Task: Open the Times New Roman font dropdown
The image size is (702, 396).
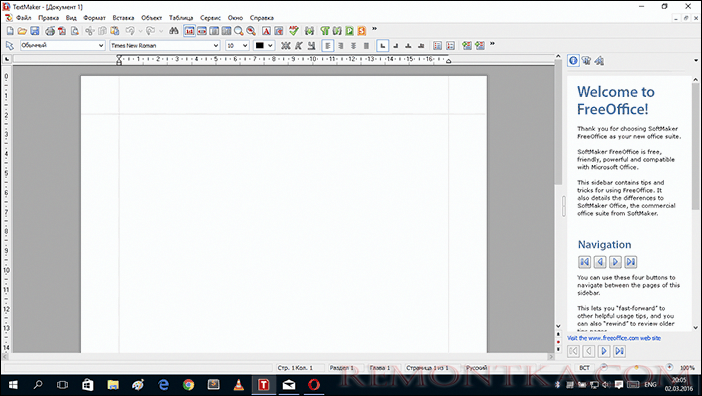Action: click(x=215, y=45)
